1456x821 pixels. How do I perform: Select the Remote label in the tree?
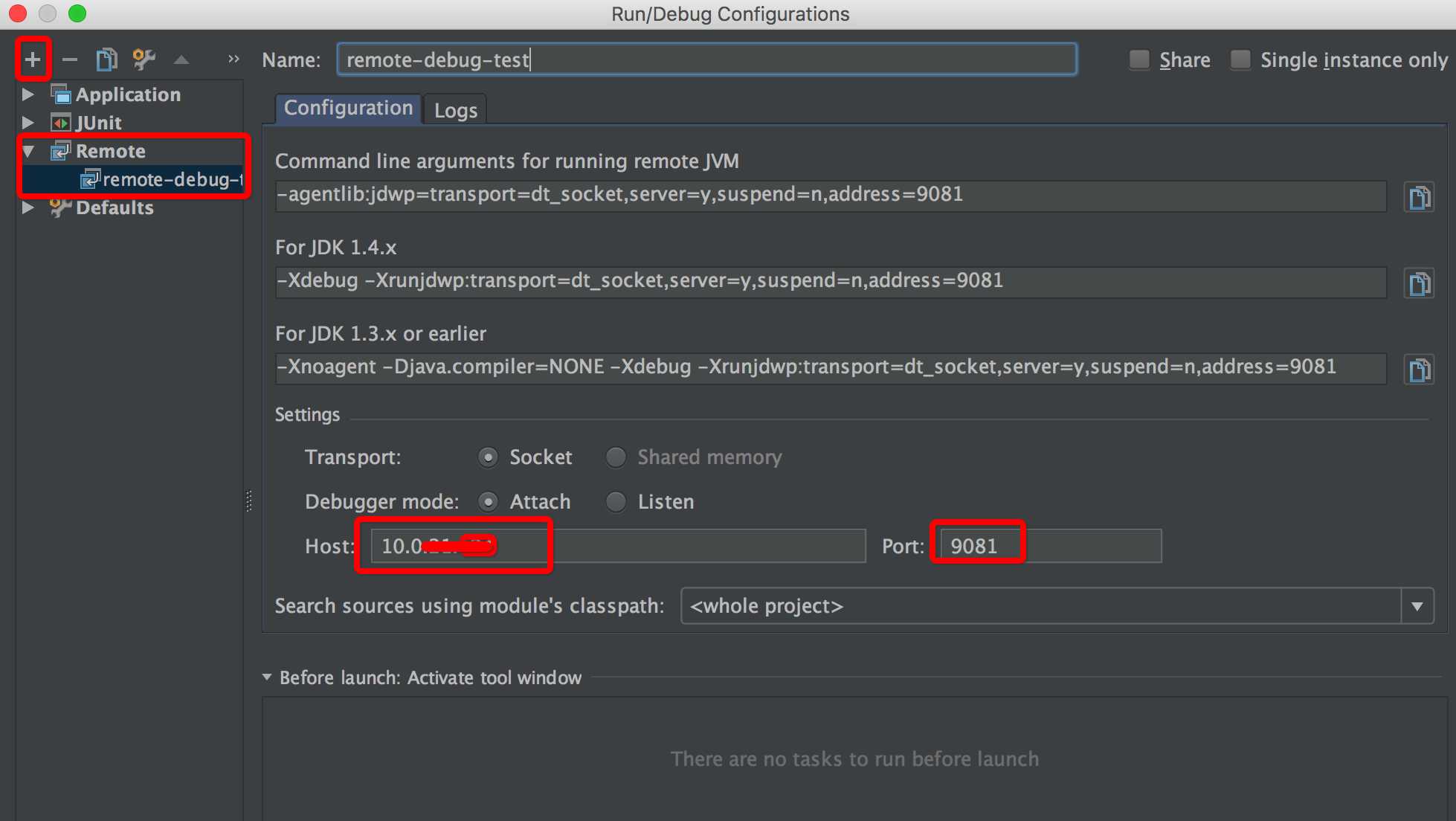pos(111,151)
